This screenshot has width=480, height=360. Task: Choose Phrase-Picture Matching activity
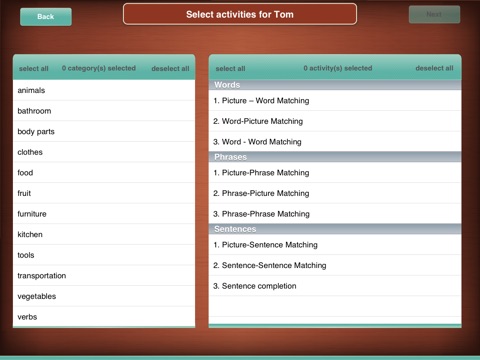(x=335, y=193)
